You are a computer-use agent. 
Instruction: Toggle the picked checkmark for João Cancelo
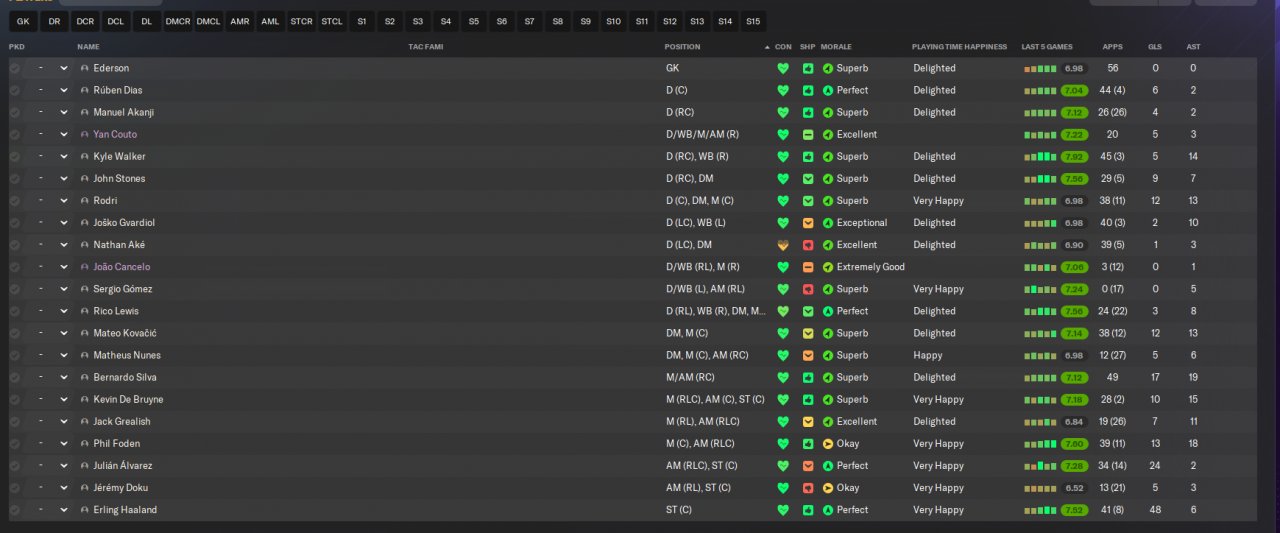tap(14, 267)
